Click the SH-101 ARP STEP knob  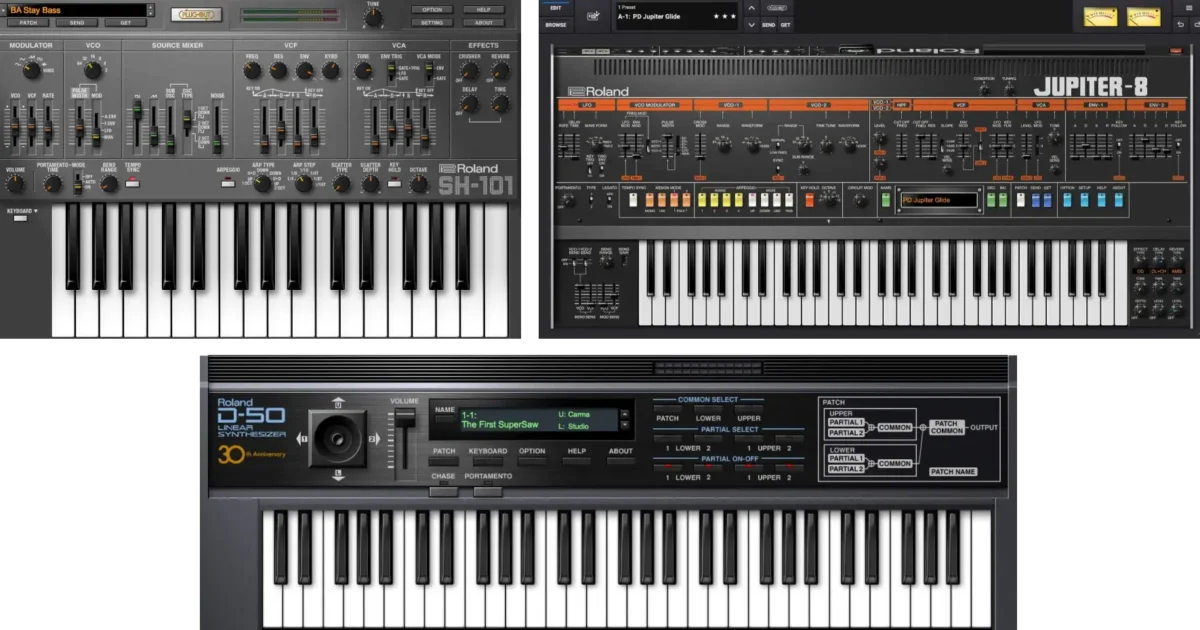[303, 184]
